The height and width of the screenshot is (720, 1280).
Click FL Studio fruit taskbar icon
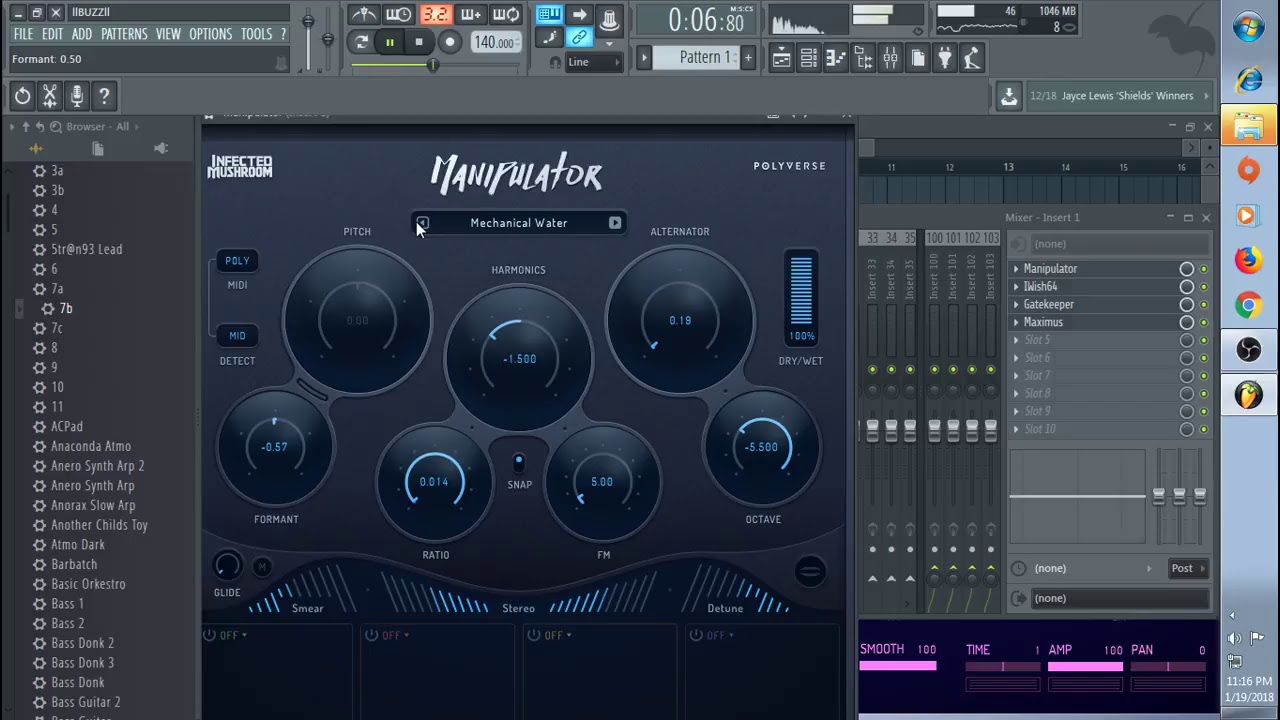1249,395
